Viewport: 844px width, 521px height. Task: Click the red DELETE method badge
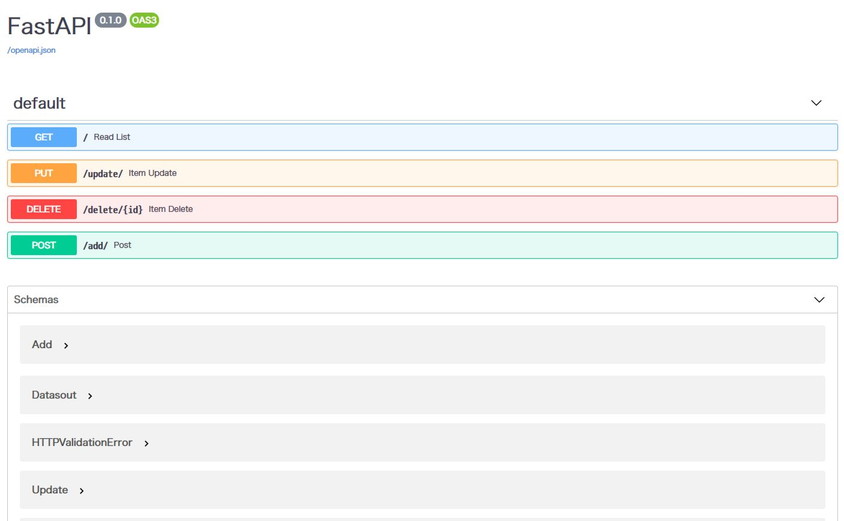tap(44, 209)
